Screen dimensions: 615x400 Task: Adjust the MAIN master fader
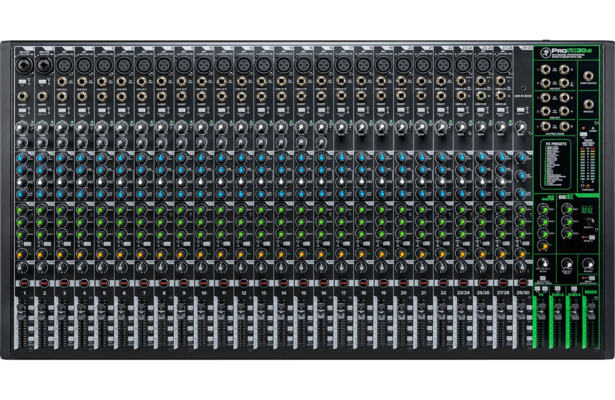coord(591,310)
